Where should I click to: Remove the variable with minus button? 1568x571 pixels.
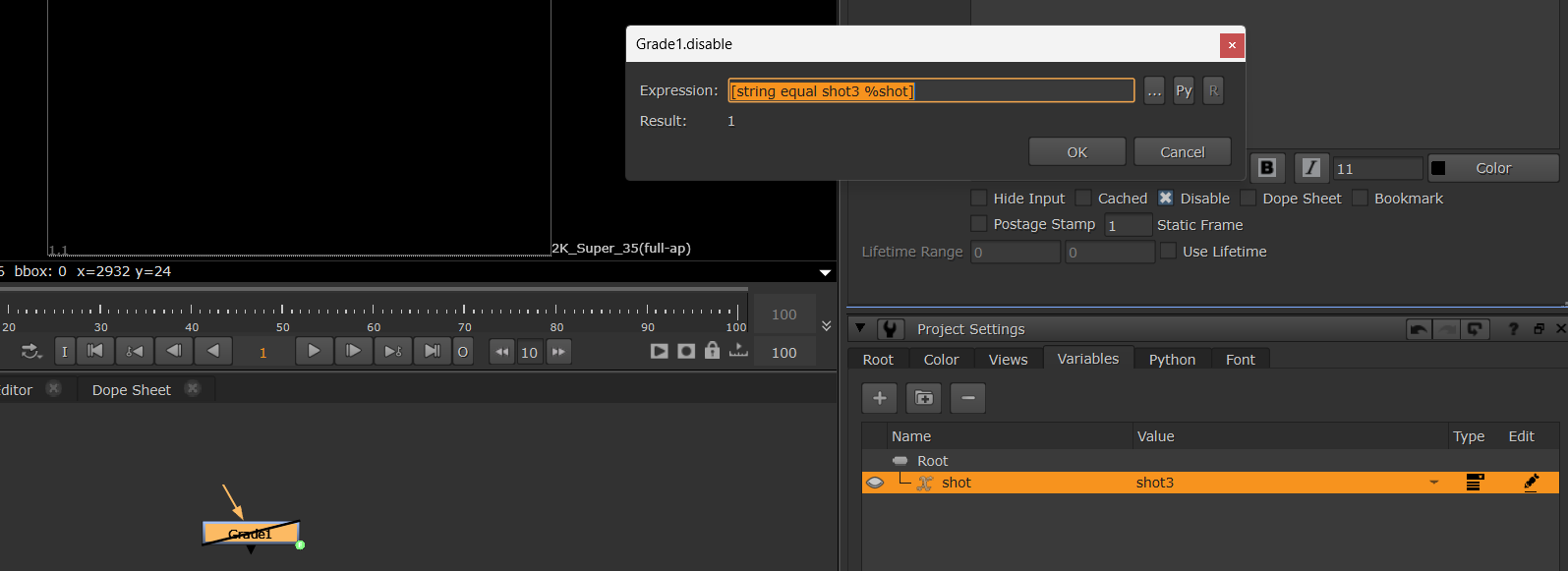(967, 398)
